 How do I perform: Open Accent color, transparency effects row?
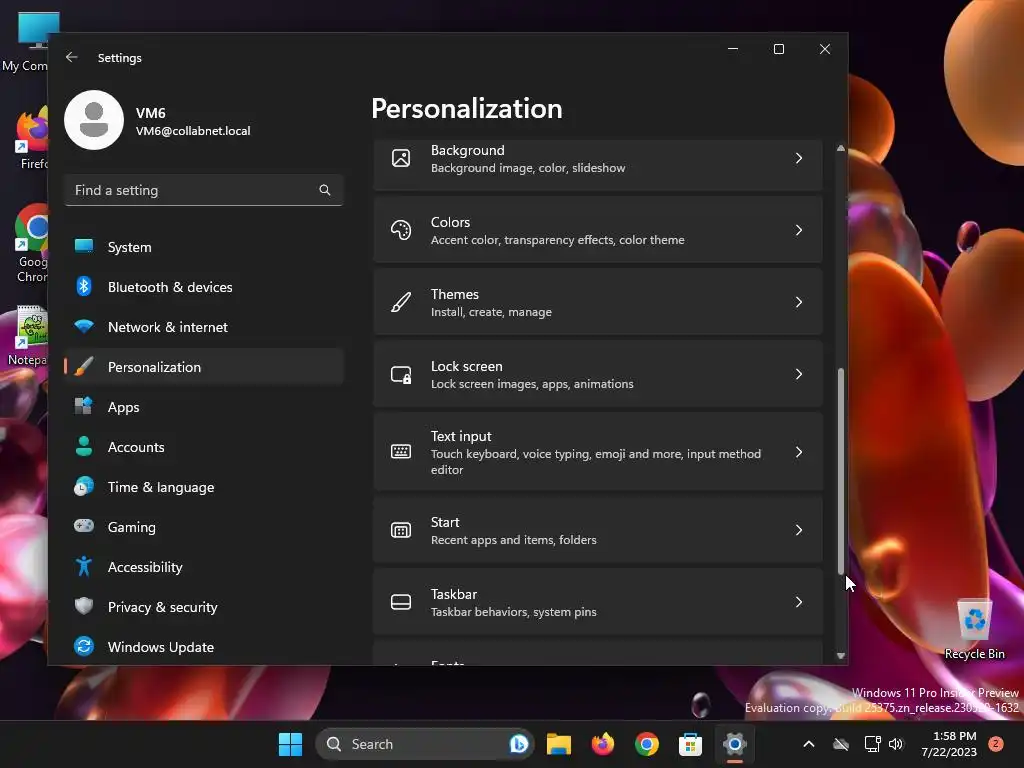(x=598, y=230)
